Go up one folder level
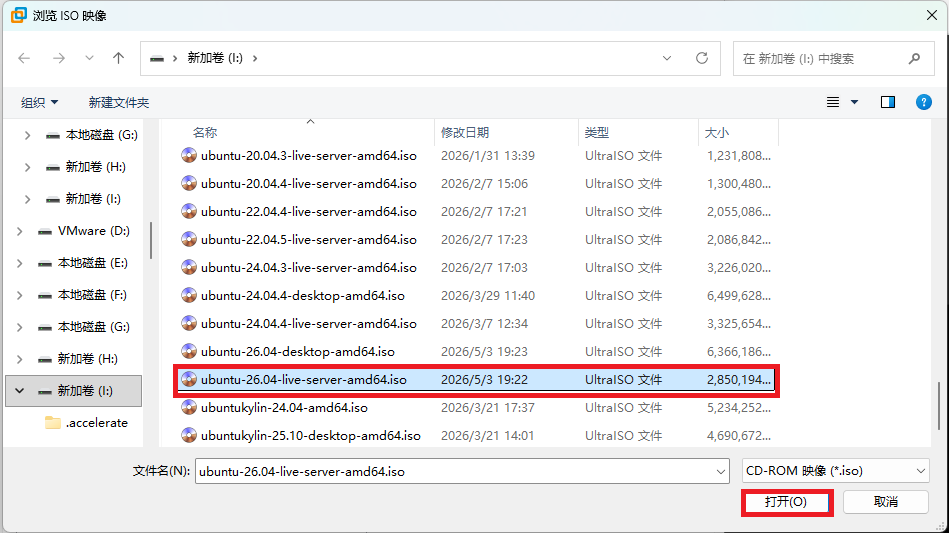The image size is (949, 533). point(118,58)
